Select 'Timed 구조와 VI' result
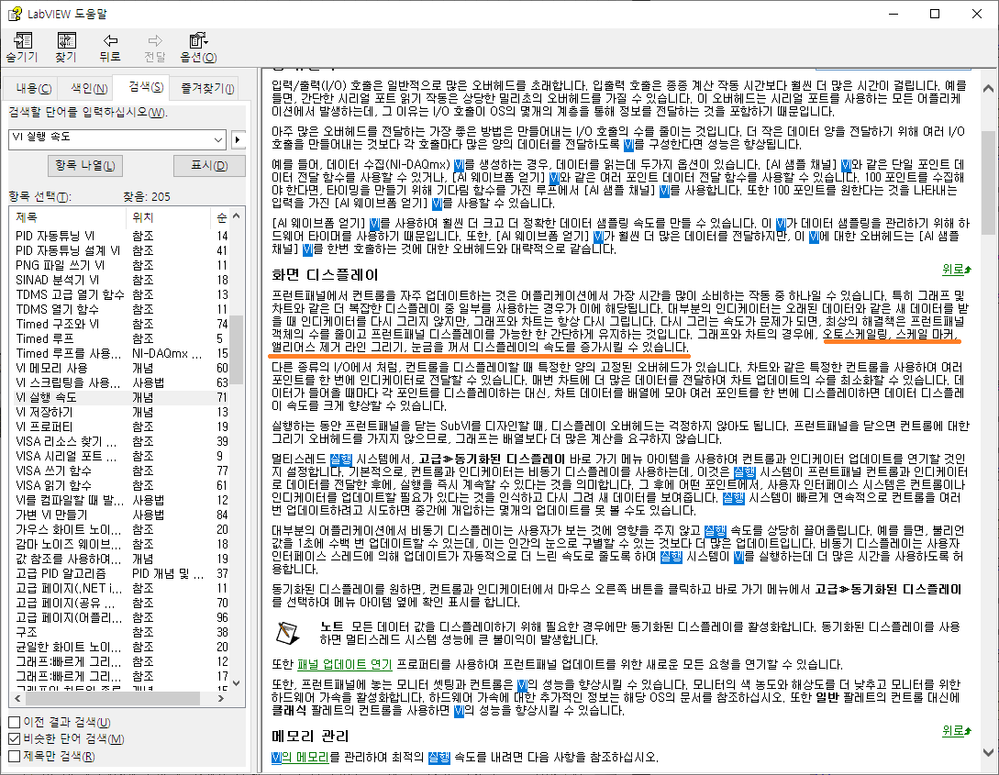Viewport: 999px width, 775px height. point(120,324)
